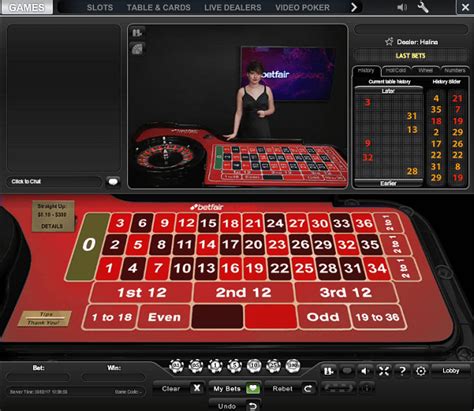
Task: Add dealer Halna to favorites star
Action: point(389,42)
